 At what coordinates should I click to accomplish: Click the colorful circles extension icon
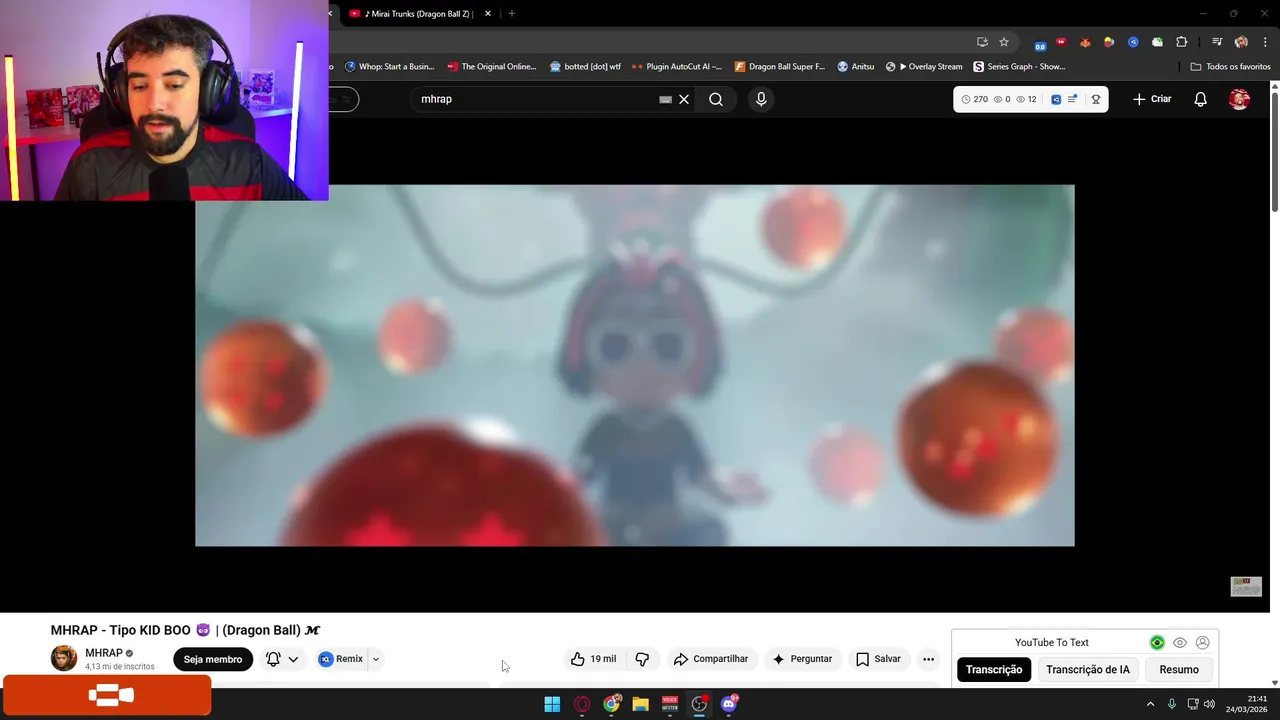point(1109,42)
